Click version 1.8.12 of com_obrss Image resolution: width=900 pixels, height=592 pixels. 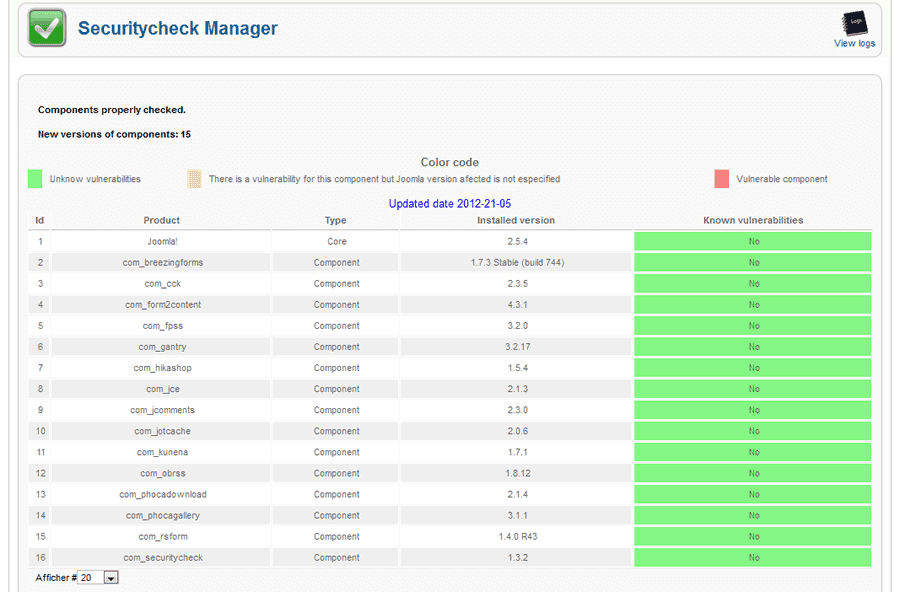pos(517,474)
